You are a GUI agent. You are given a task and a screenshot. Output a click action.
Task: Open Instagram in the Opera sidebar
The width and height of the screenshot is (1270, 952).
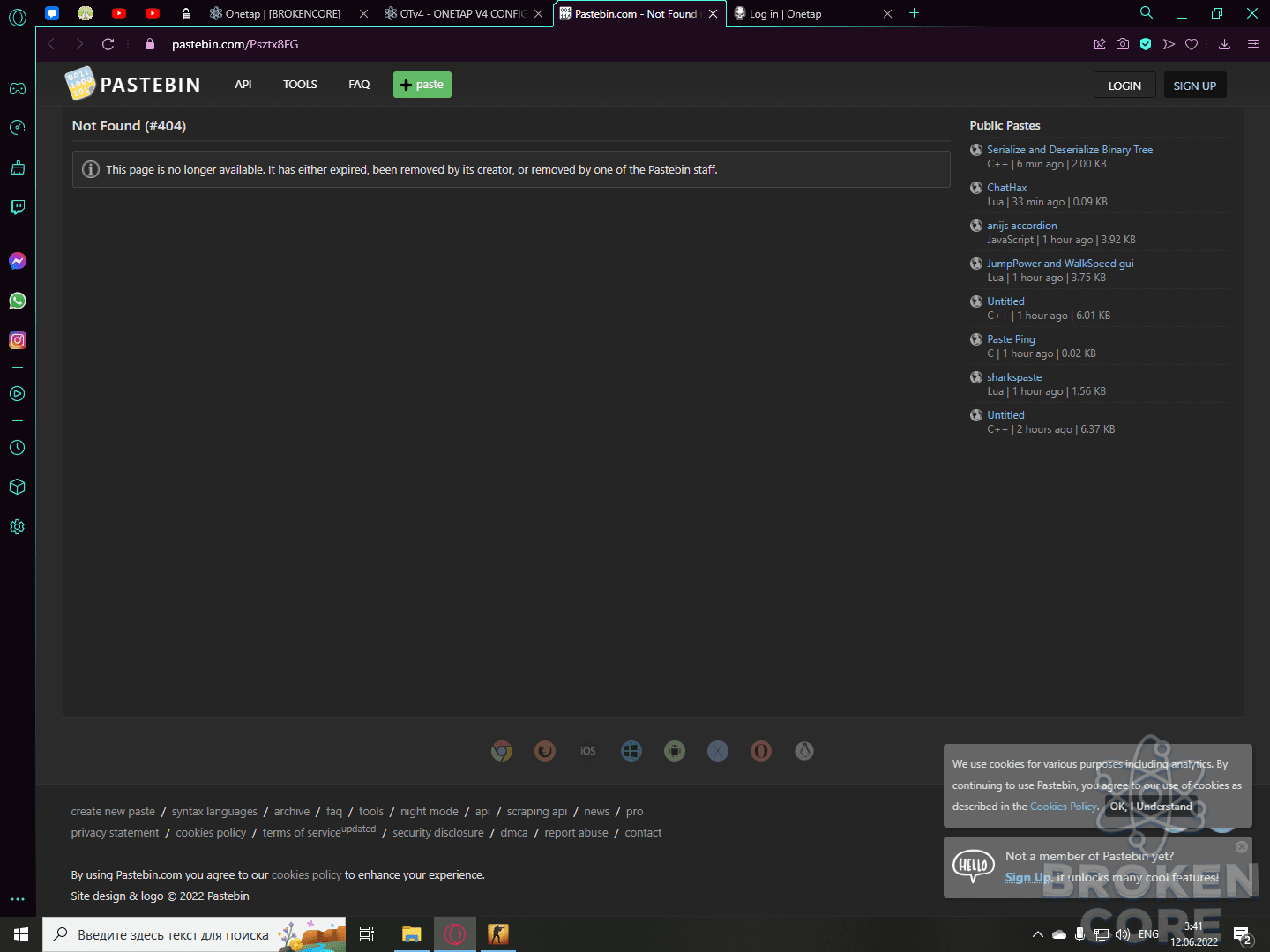tap(18, 340)
